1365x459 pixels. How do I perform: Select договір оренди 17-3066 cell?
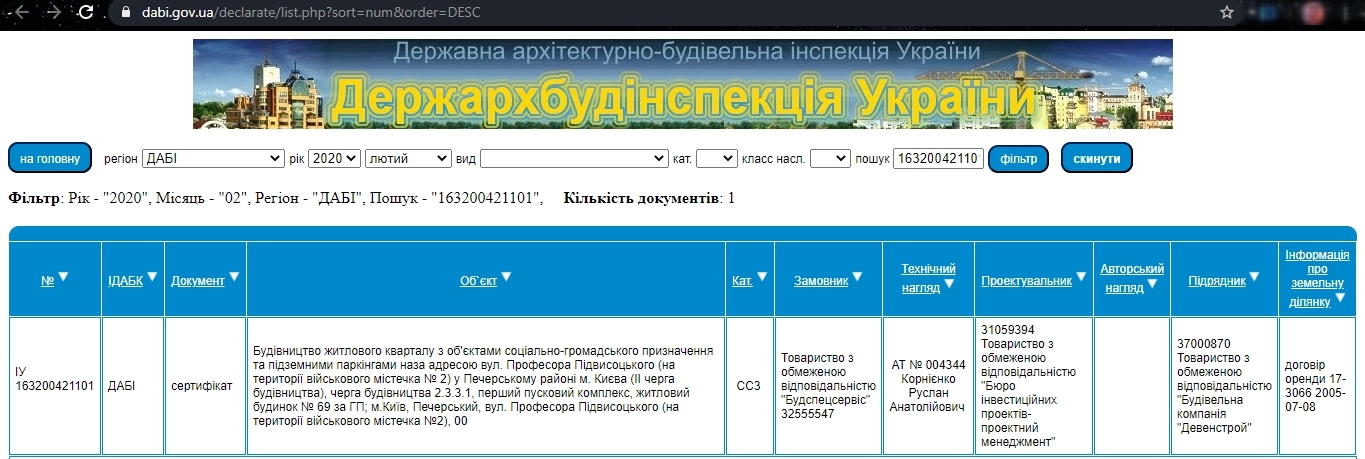click(1317, 385)
